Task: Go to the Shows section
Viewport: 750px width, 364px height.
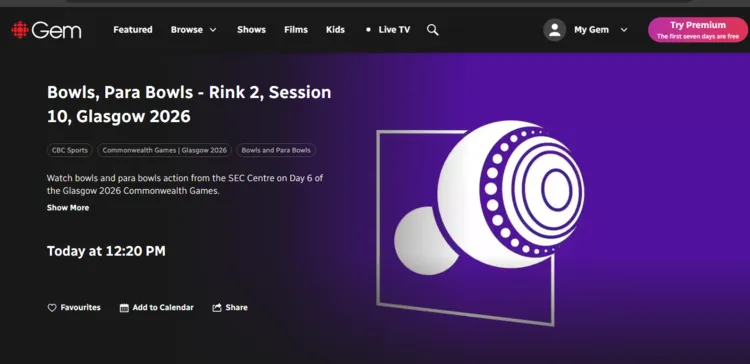Action: tap(251, 30)
